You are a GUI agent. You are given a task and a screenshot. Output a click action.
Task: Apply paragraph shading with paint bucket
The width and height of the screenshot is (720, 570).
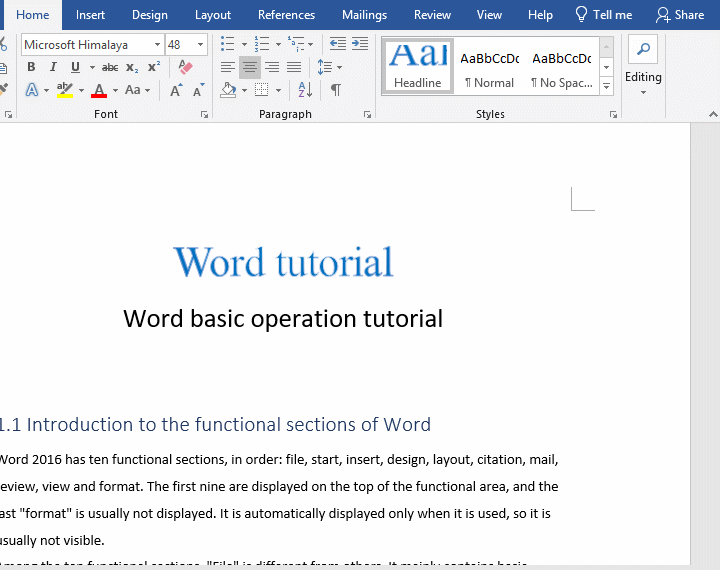click(x=228, y=90)
